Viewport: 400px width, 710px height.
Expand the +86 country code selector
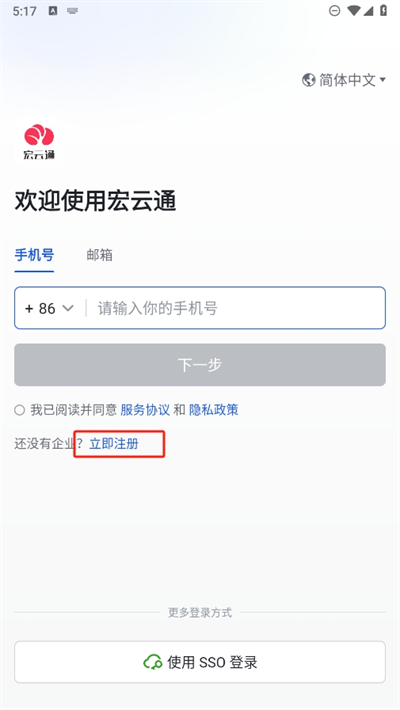(x=49, y=308)
